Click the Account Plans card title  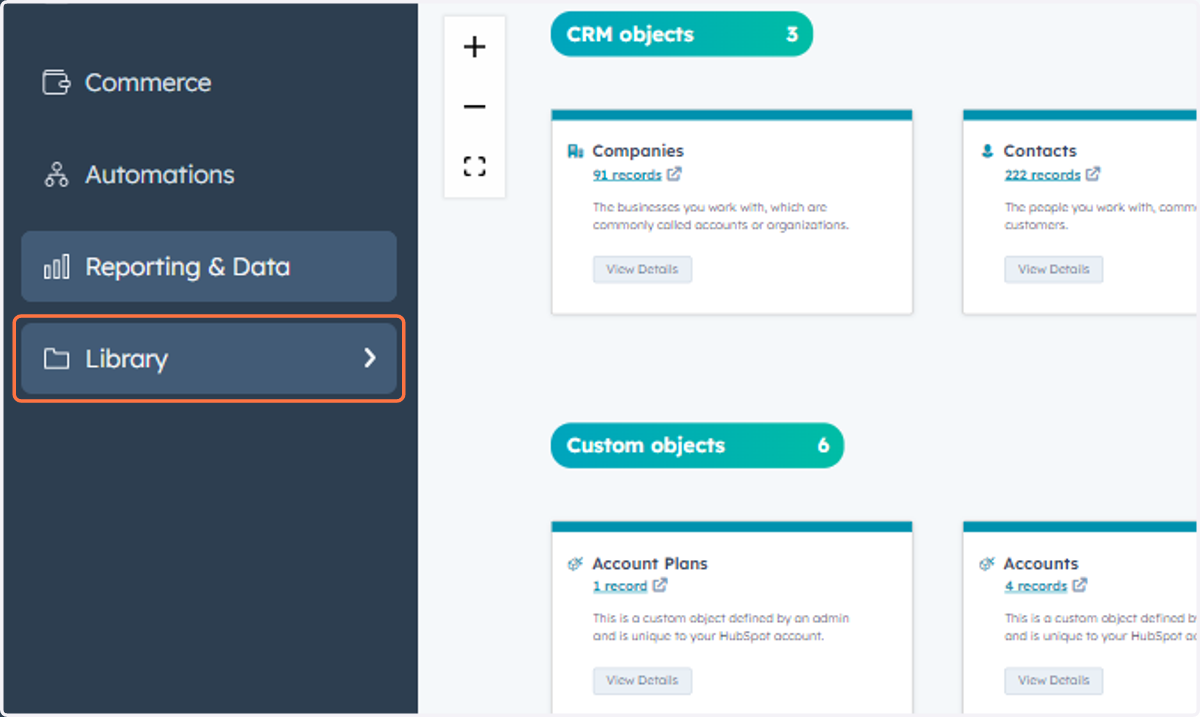650,563
